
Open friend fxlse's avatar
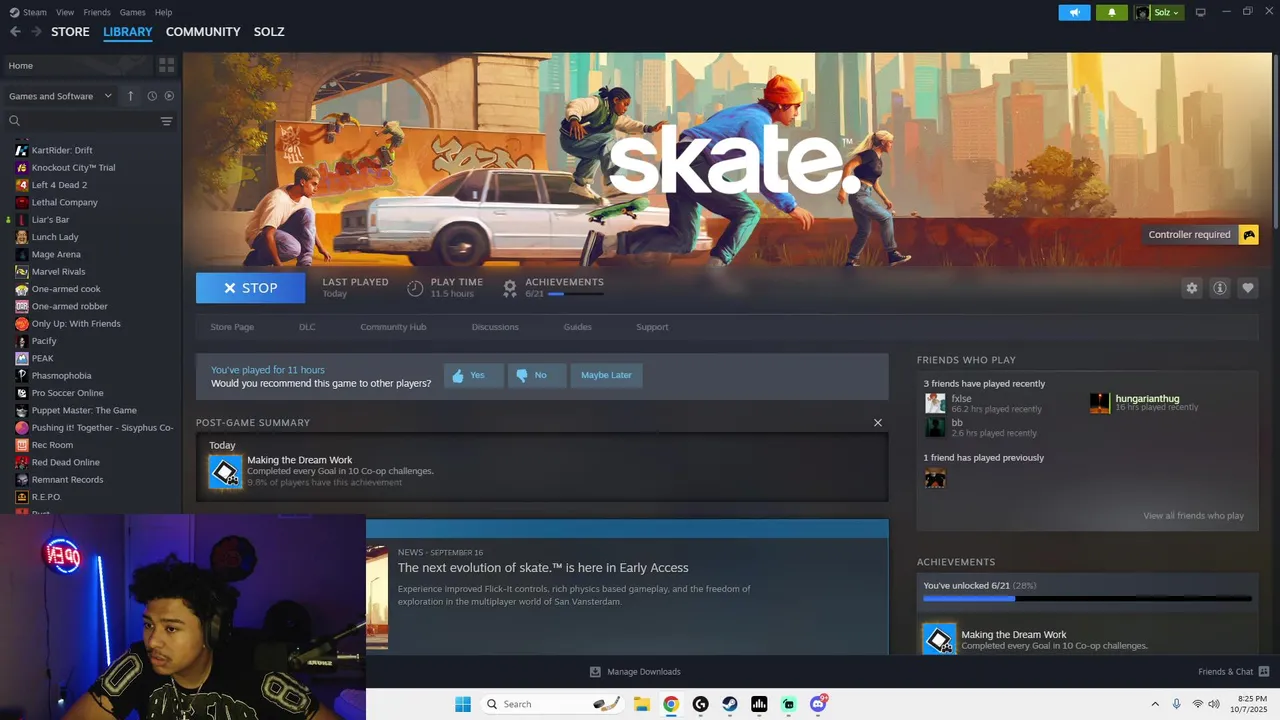pyautogui.click(x=935, y=403)
